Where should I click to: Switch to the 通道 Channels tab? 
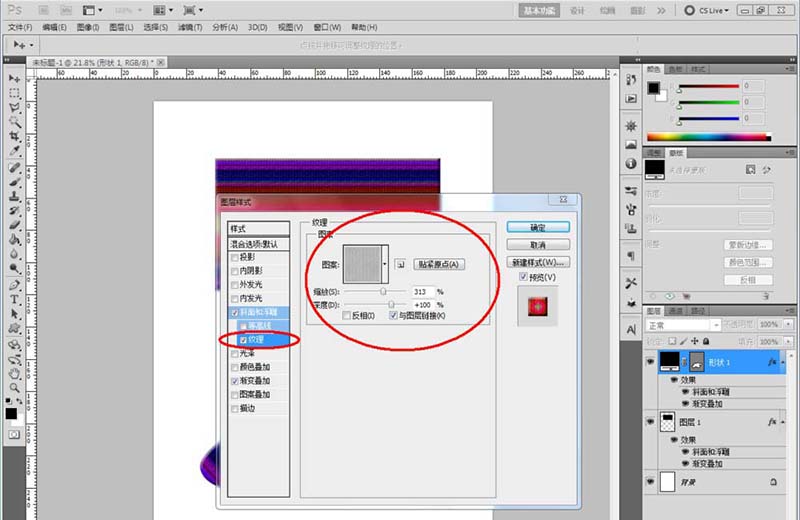click(x=676, y=311)
